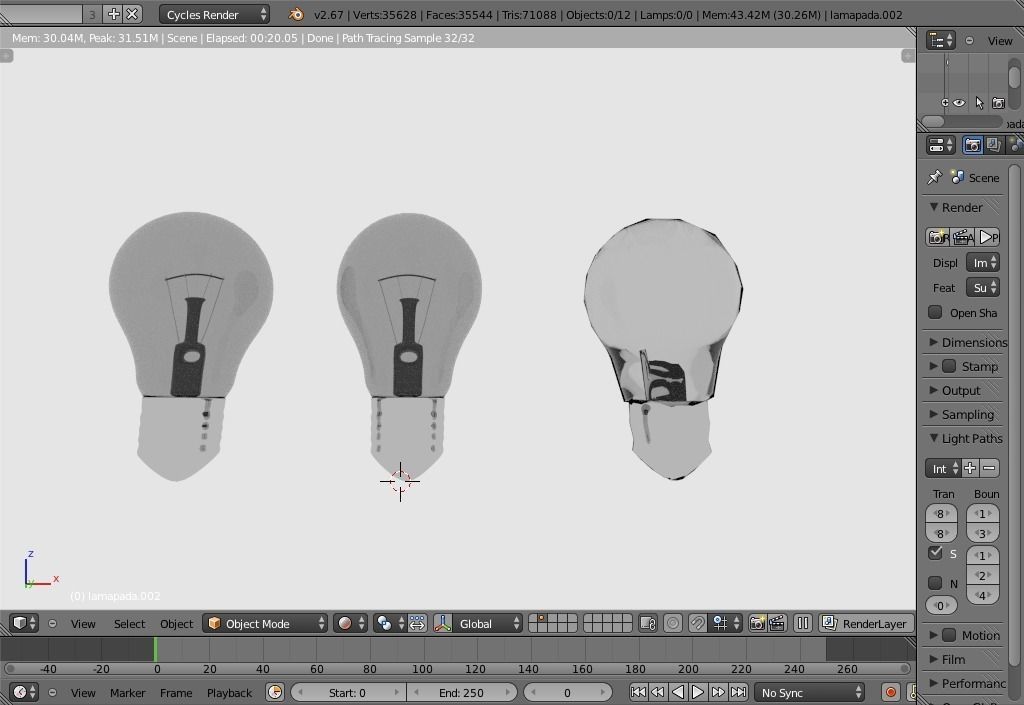Screen dimensions: 1024x705
Task: Play the animation forward
Action: click(697, 692)
